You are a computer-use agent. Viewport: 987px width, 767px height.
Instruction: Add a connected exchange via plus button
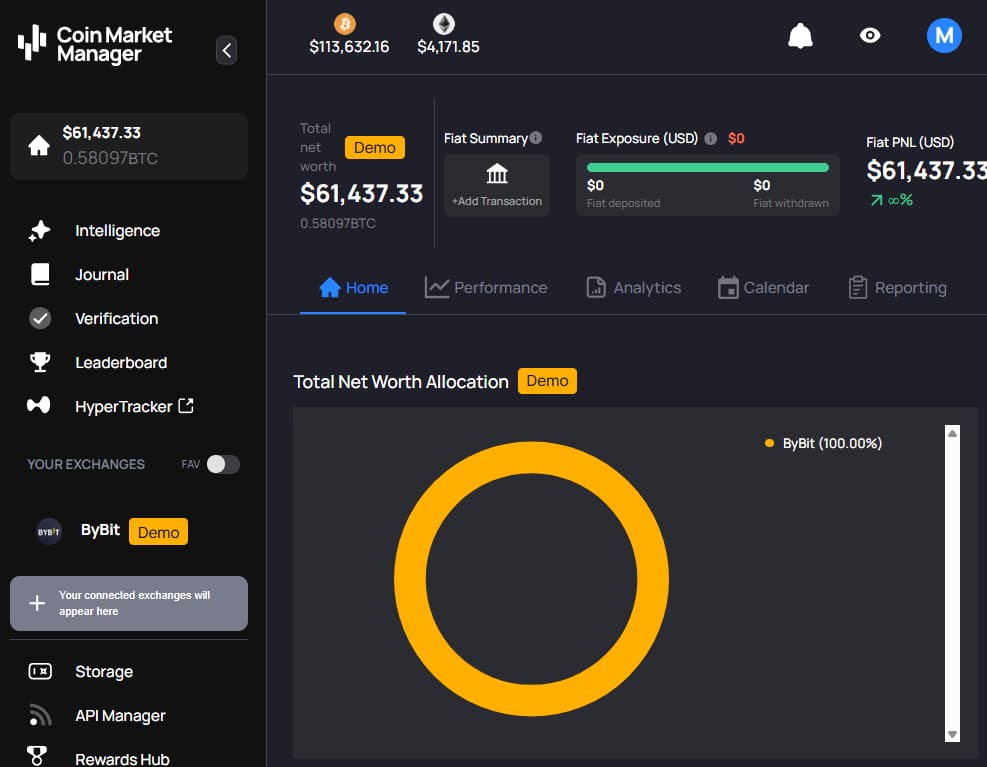[x=37, y=603]
